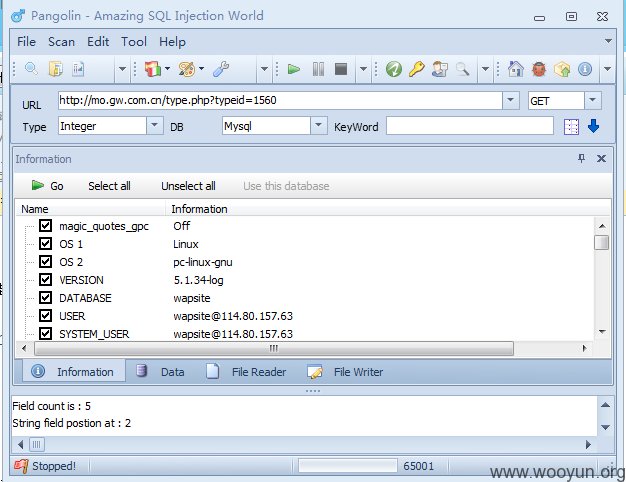Switch to the File Writer tab
This screenshot has width=626, height=482.
coord(345,372)
